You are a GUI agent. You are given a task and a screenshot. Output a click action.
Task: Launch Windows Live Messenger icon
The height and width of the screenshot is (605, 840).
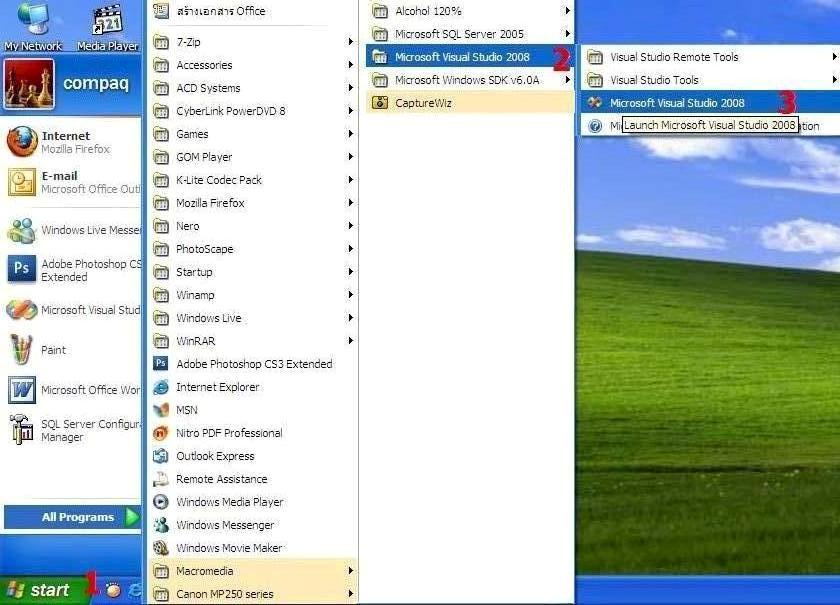tap(21, 230)
